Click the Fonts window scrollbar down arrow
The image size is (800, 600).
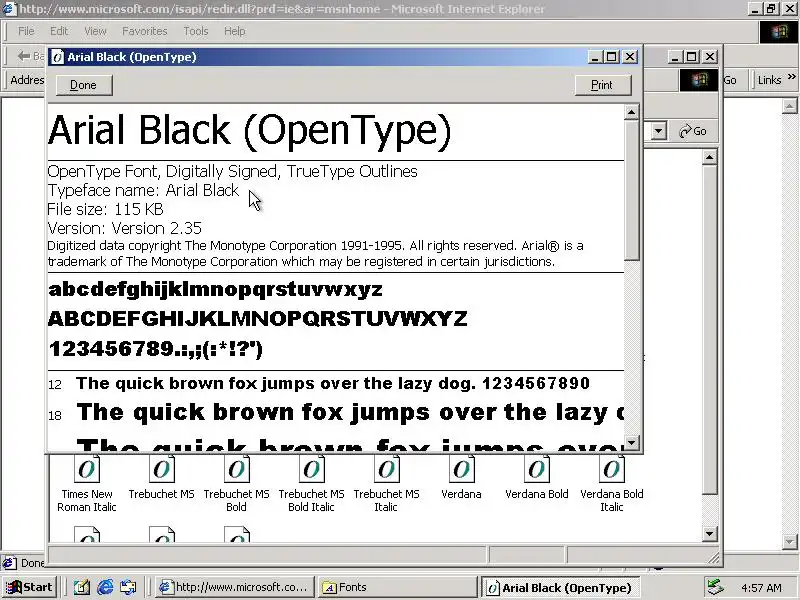(709, 534)
